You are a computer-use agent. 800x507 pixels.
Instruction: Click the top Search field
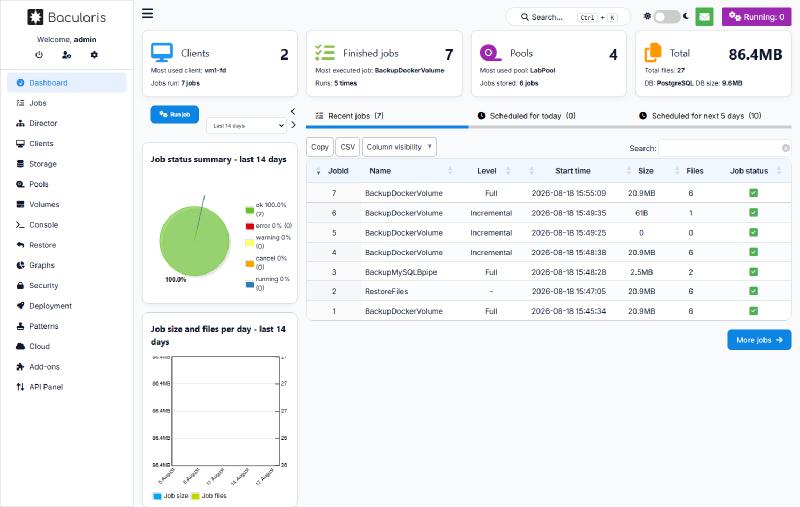click(x=568, y=17)
